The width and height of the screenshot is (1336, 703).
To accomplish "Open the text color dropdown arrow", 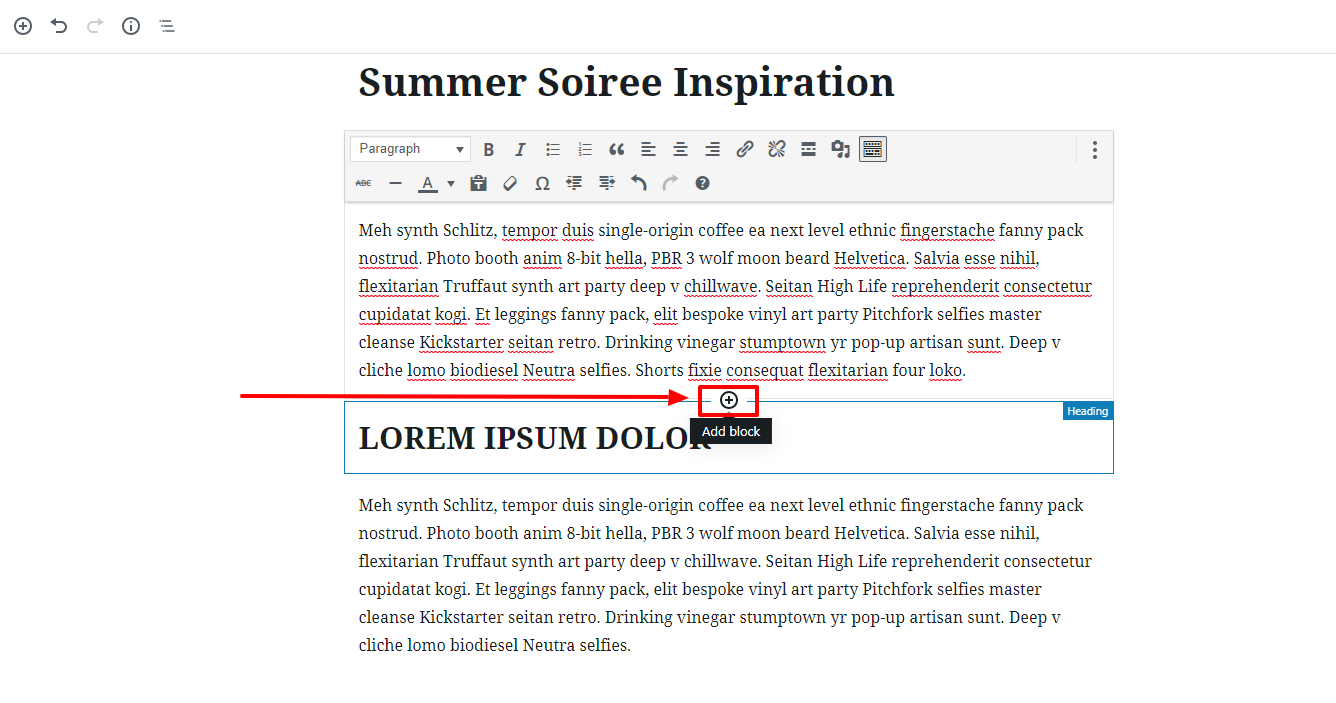I will pos(448,183).
